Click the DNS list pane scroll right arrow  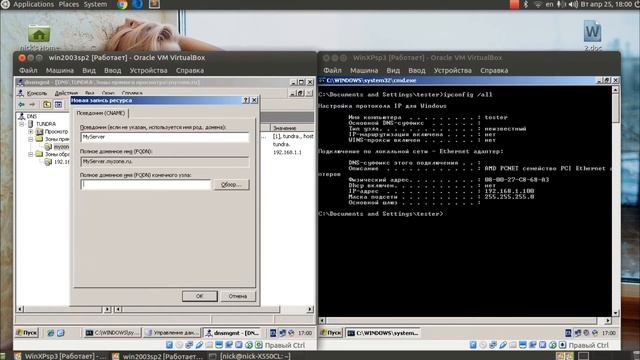point(310,309)
